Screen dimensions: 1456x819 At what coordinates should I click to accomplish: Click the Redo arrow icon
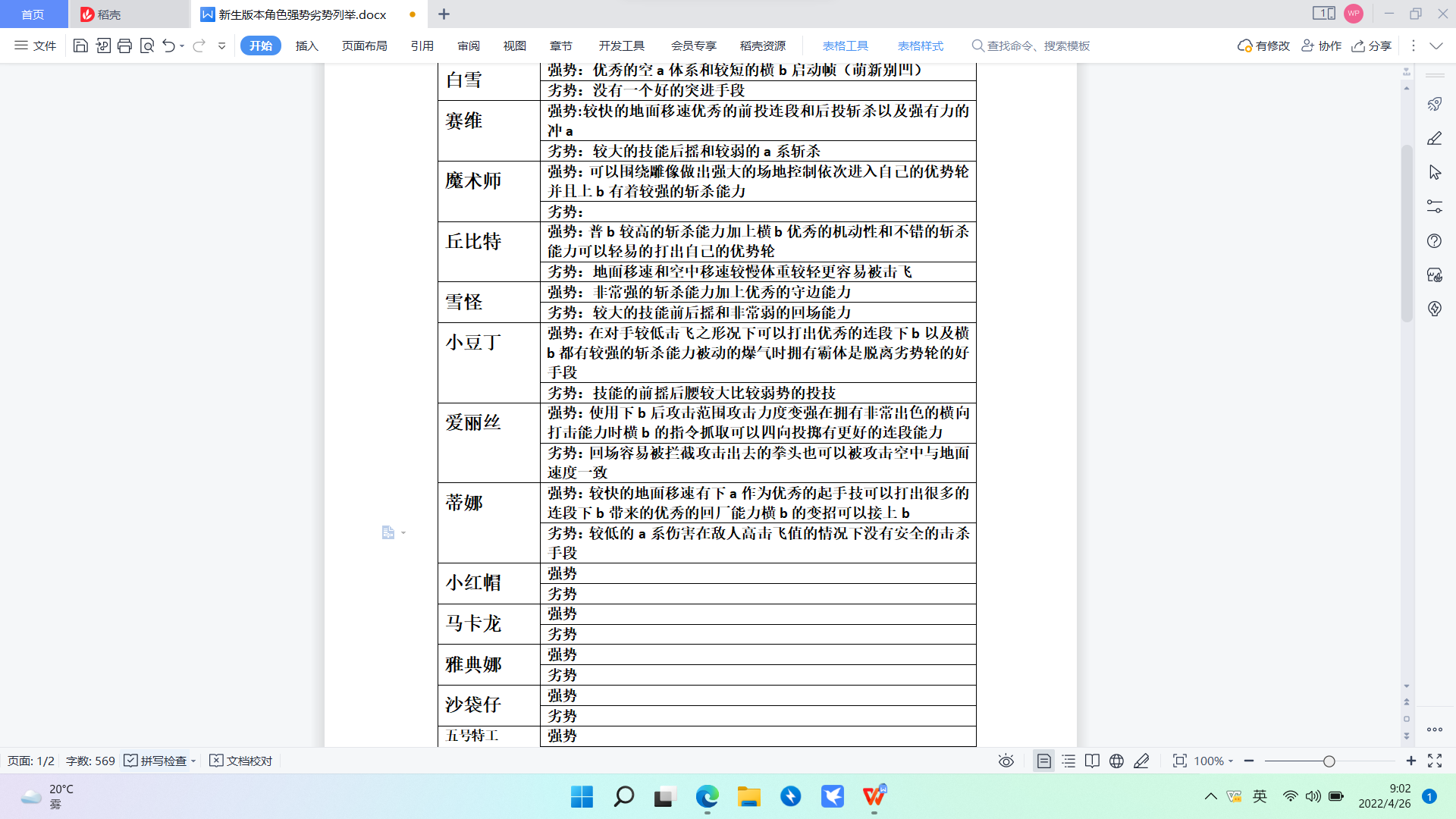click(x=199, y=45)
